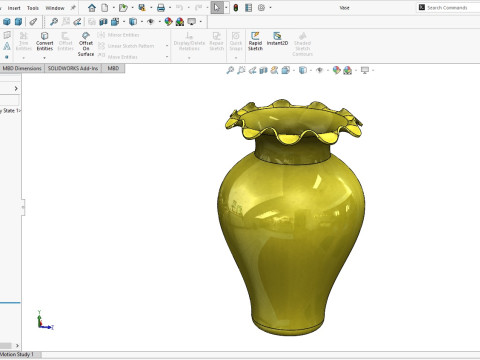The width and height of the screenshot is (480, 360).
Task: Expand left panel with the chevron arrow
Action: click(x=16, y=89)
